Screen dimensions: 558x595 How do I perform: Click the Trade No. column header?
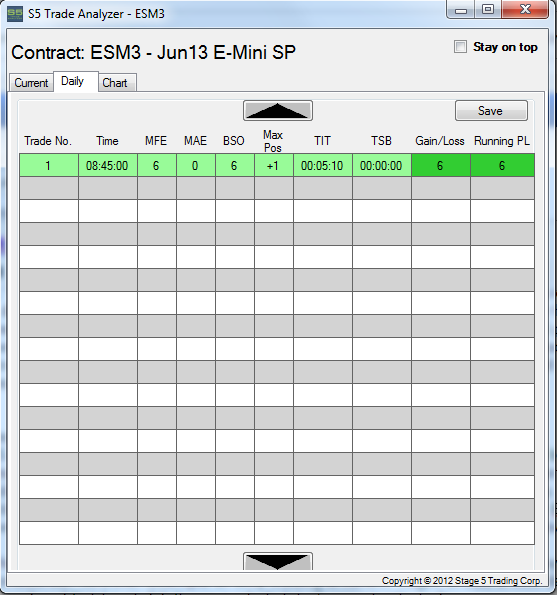48,141
